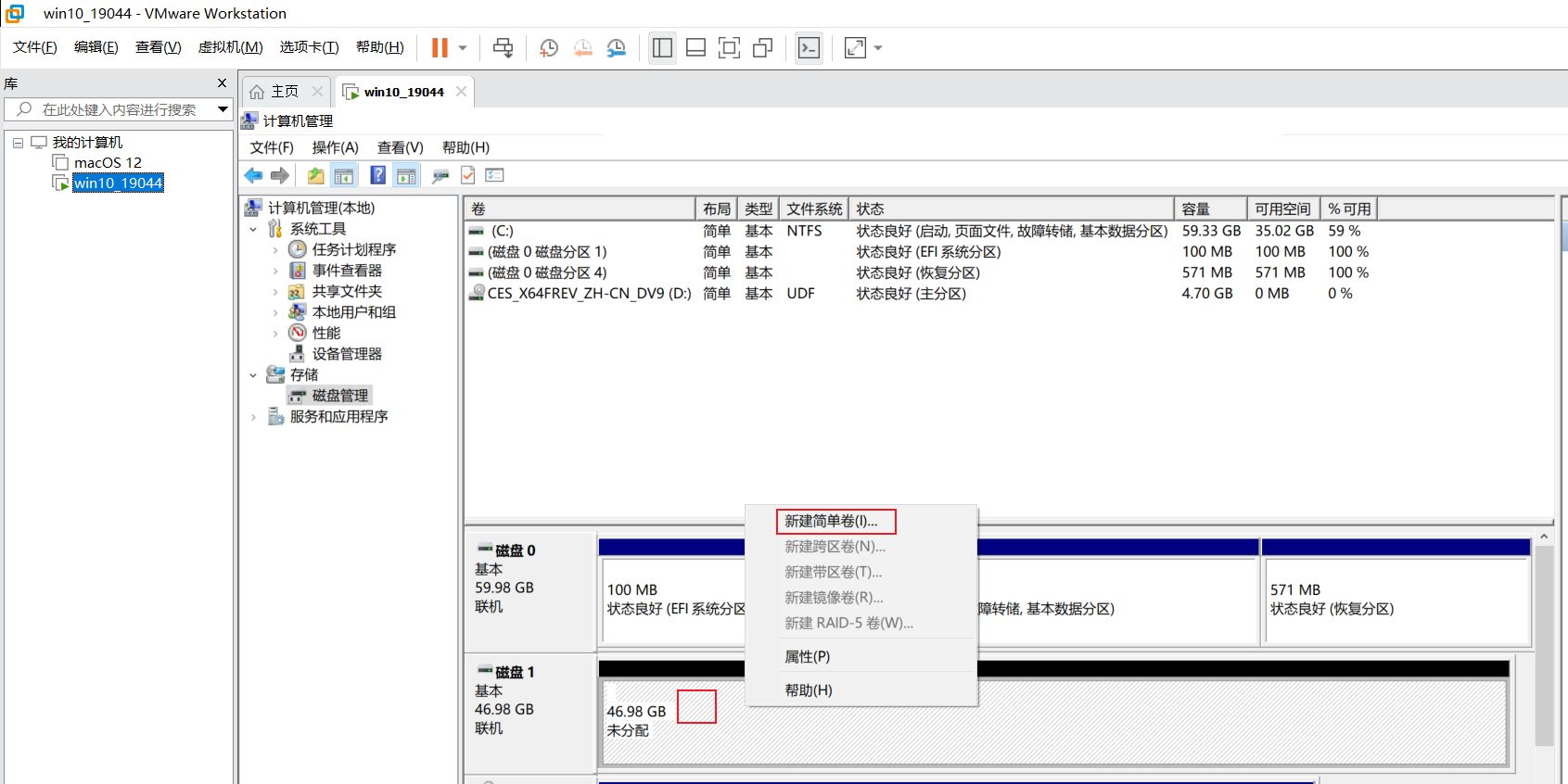The image size is (1568, 784).
Task: Open the snapshot manager icon
Action: [x=616, y=48]
